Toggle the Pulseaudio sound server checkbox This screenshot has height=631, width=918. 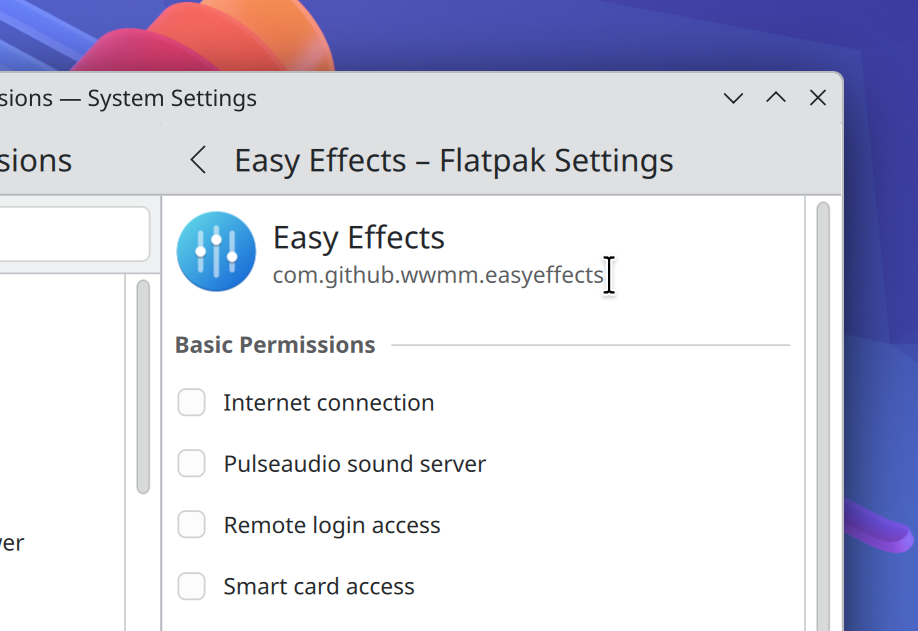(x=191, y=464)
